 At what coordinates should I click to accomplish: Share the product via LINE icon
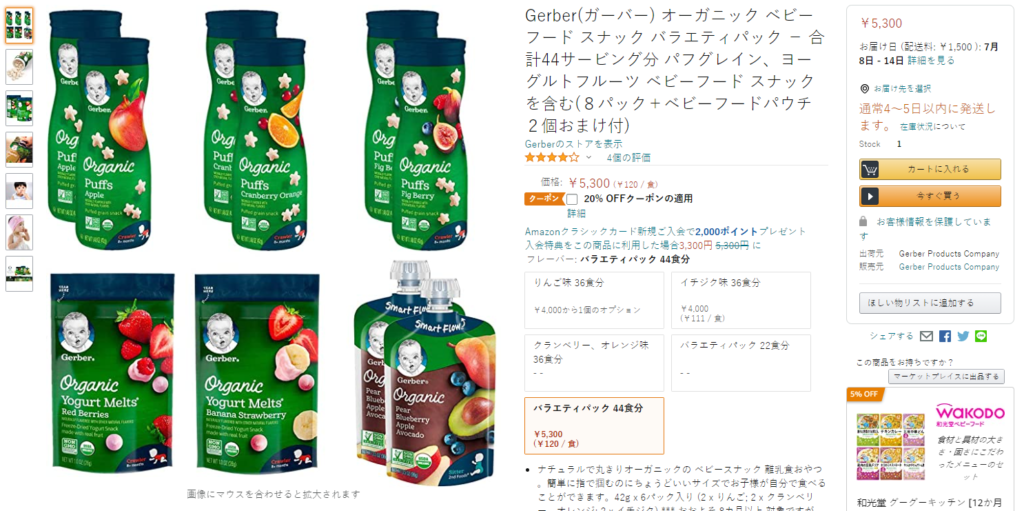tap(980, 336)
